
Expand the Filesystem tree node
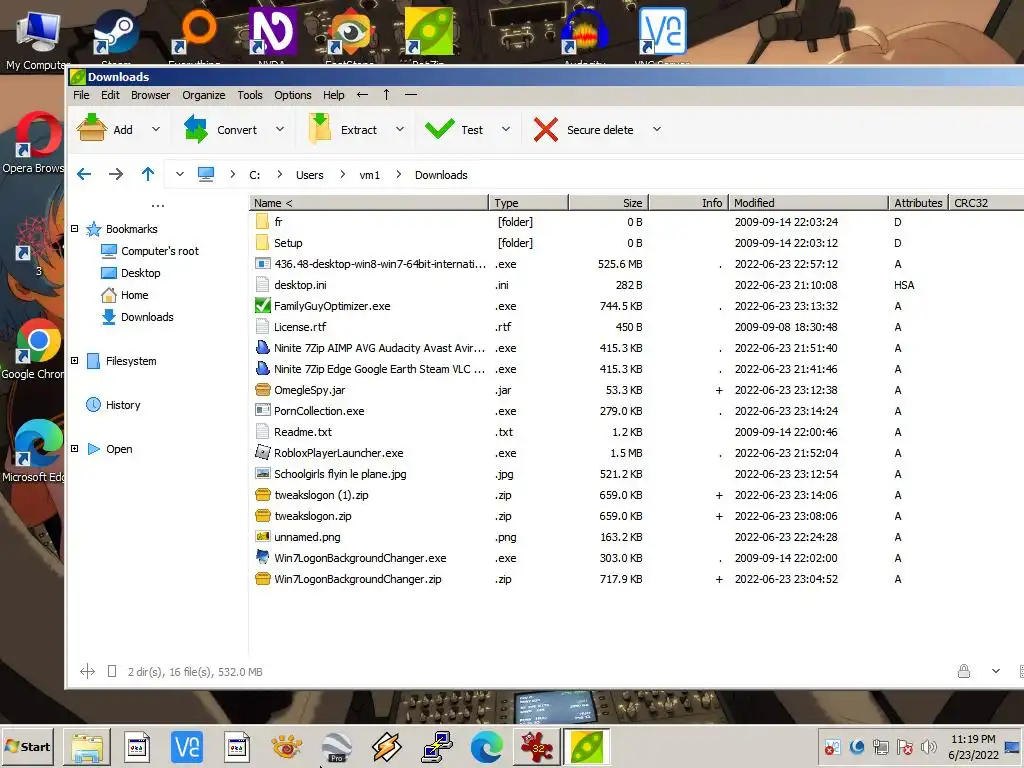pos(74,360)
